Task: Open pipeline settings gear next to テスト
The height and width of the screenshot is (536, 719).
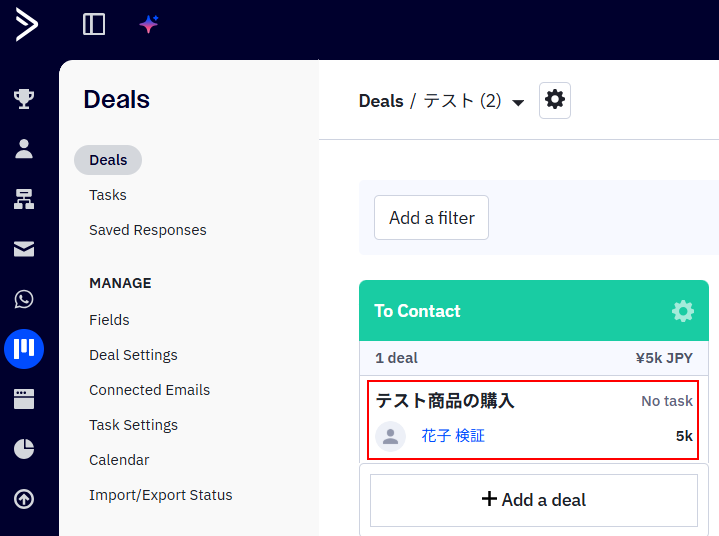Action: (555, 100)
